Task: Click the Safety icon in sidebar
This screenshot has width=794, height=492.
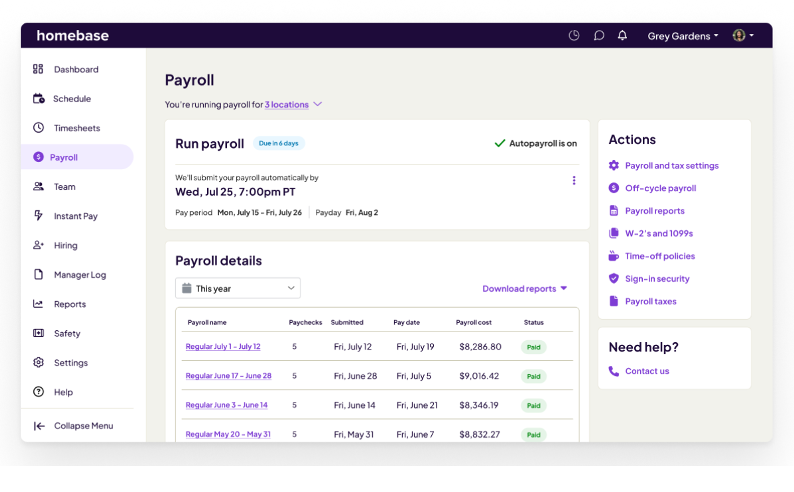Action: pyautogui.click(x=38, y=333)
